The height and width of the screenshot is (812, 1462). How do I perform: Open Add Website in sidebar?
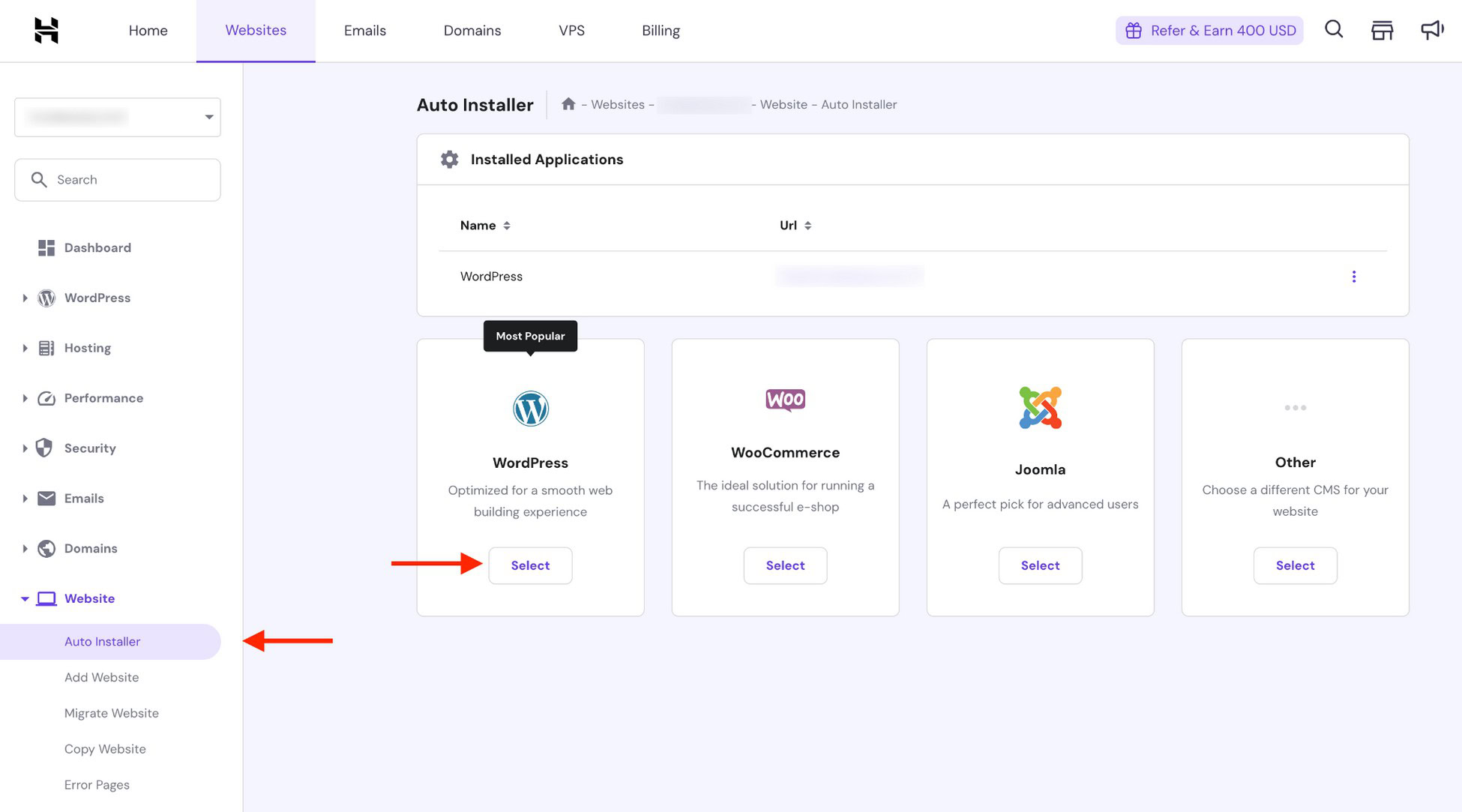[x=101, y=677]
